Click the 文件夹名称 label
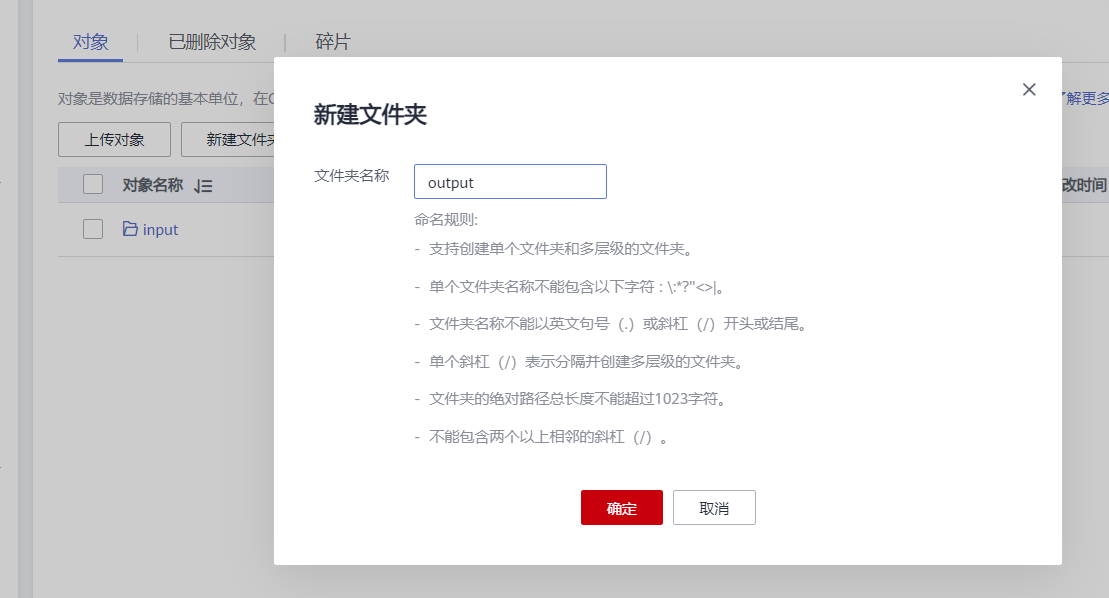 [352, 175]
